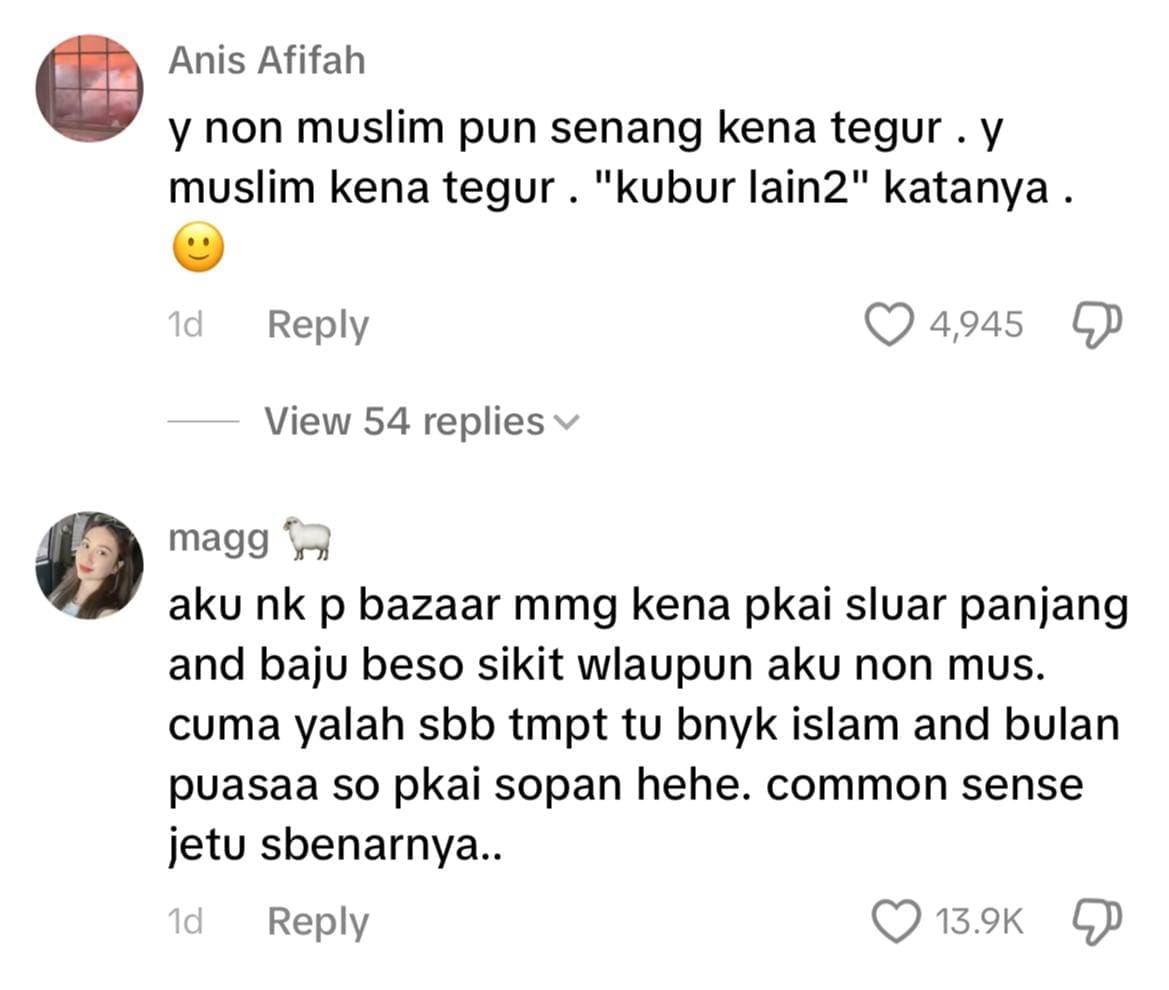1169x990 pixels.
Task: Click chevron next to View 54 replies
Action: (567, 423)
